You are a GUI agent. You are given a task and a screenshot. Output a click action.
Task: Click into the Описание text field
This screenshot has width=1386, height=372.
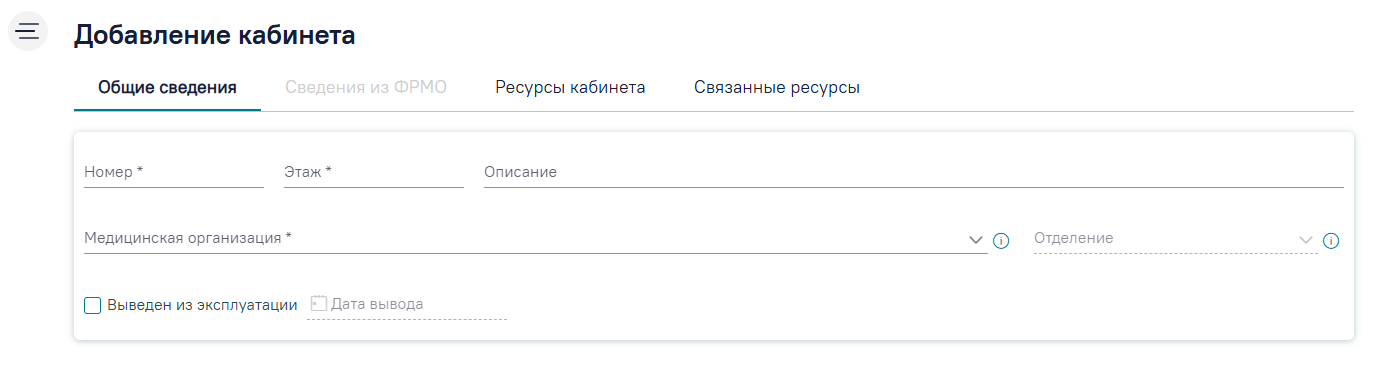[914, 172]
